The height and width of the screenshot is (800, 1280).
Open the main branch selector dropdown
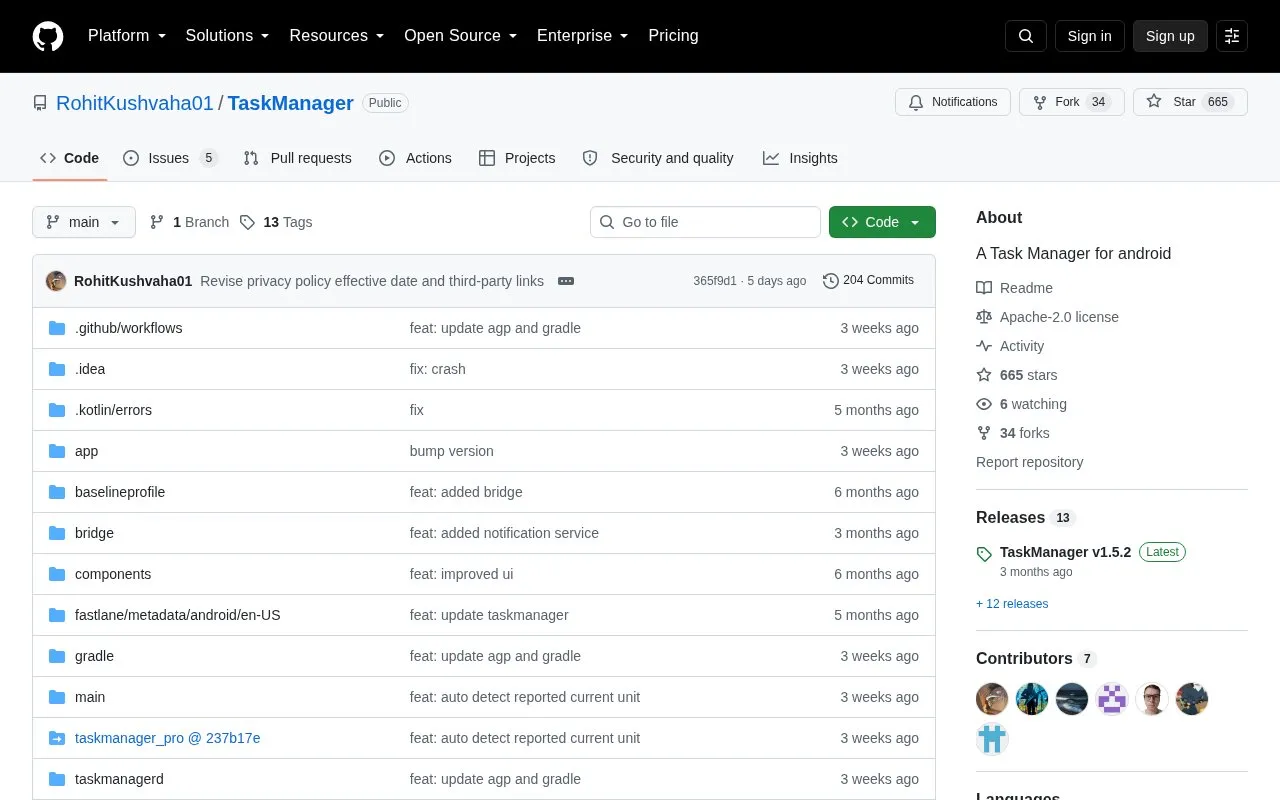pos(84,222)
